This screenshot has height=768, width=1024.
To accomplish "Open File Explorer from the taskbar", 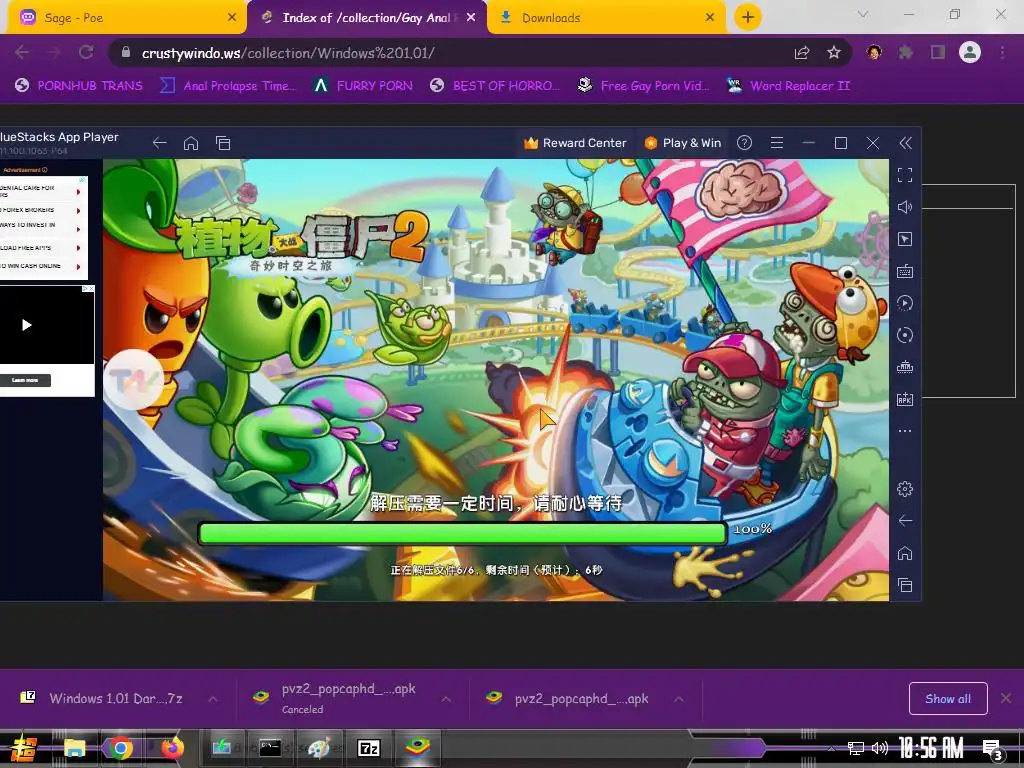I will click(x=74, y=747).
